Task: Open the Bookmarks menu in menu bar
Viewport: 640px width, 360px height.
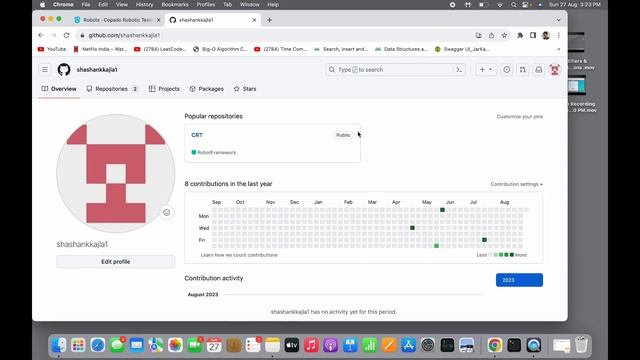Action: (x=175, y=5)
